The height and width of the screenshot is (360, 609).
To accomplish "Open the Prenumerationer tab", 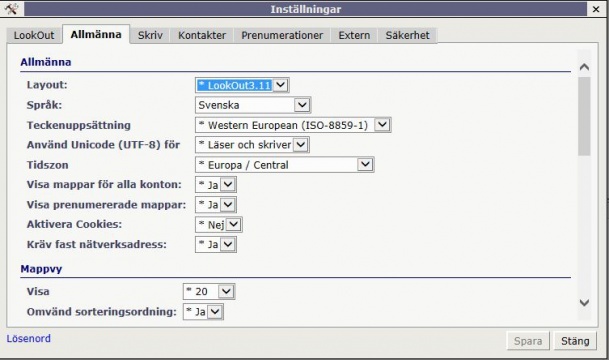I will click(x=282, y=35).
